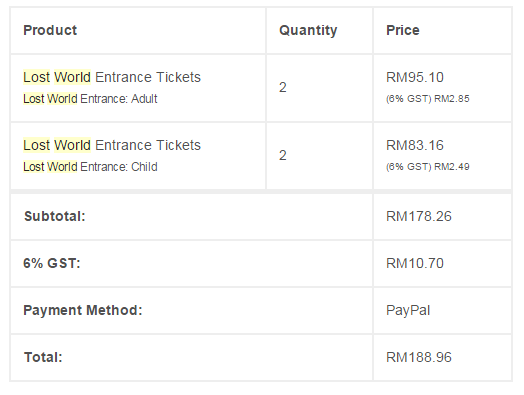Image resolution: width=524 pixels, height=395 pixels.
Task: Click the PayPal payment method value
Action: [x=408, y=310]
